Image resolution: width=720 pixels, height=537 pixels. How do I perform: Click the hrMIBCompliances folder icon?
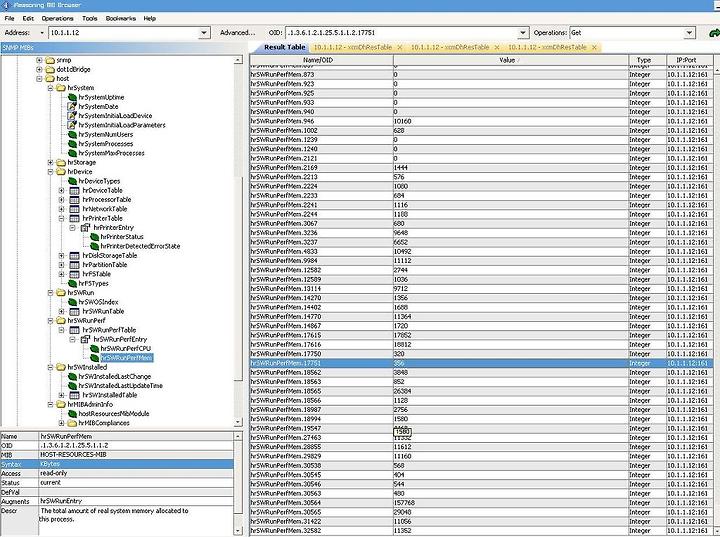(x=72, y=423)
